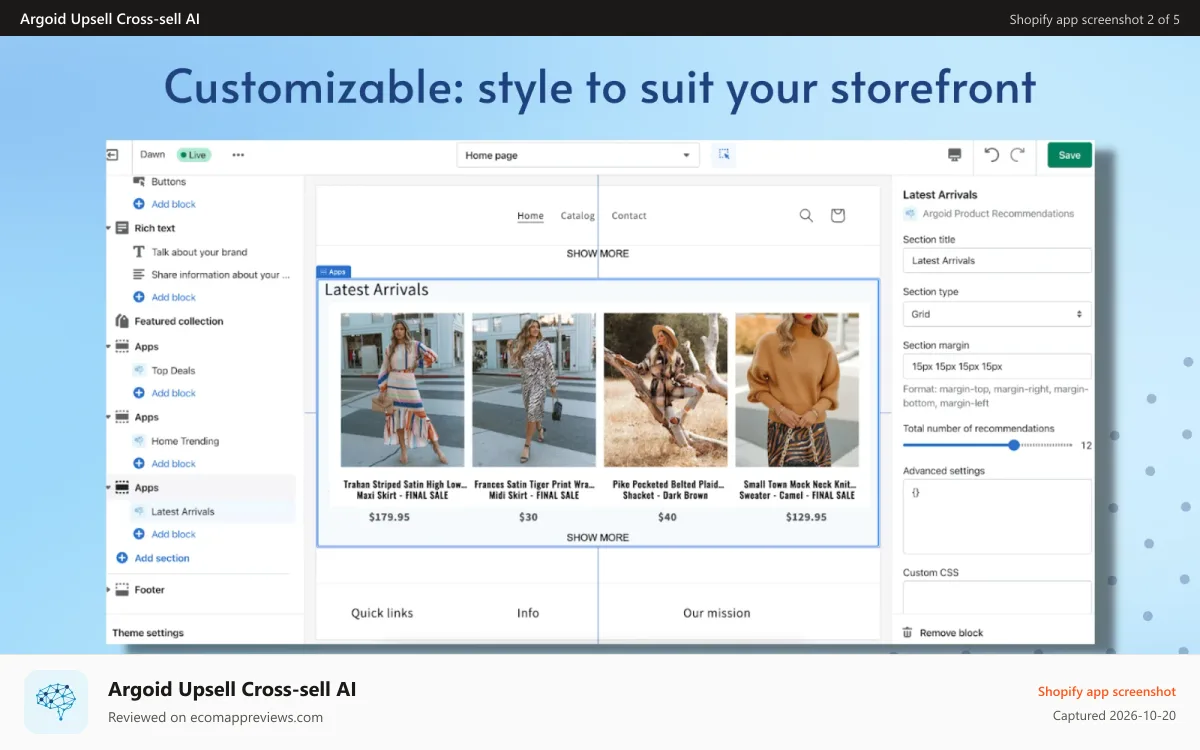Click the Small Town Mock Neck Sweater image

pyautogui.click(x=797, y=390)
